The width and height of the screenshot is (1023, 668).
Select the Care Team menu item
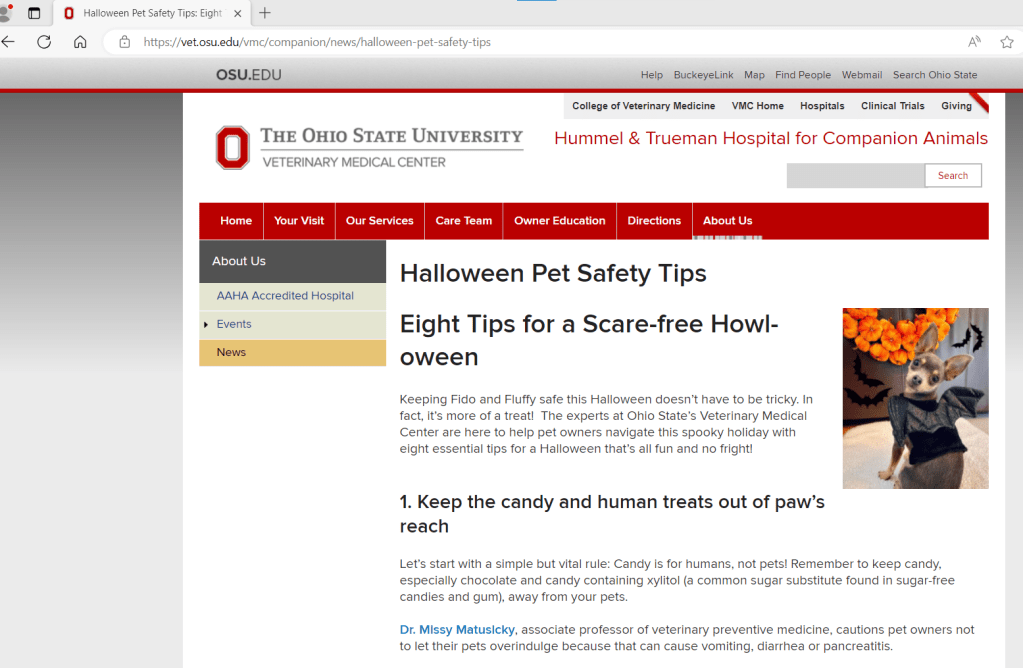click(463, 221)
